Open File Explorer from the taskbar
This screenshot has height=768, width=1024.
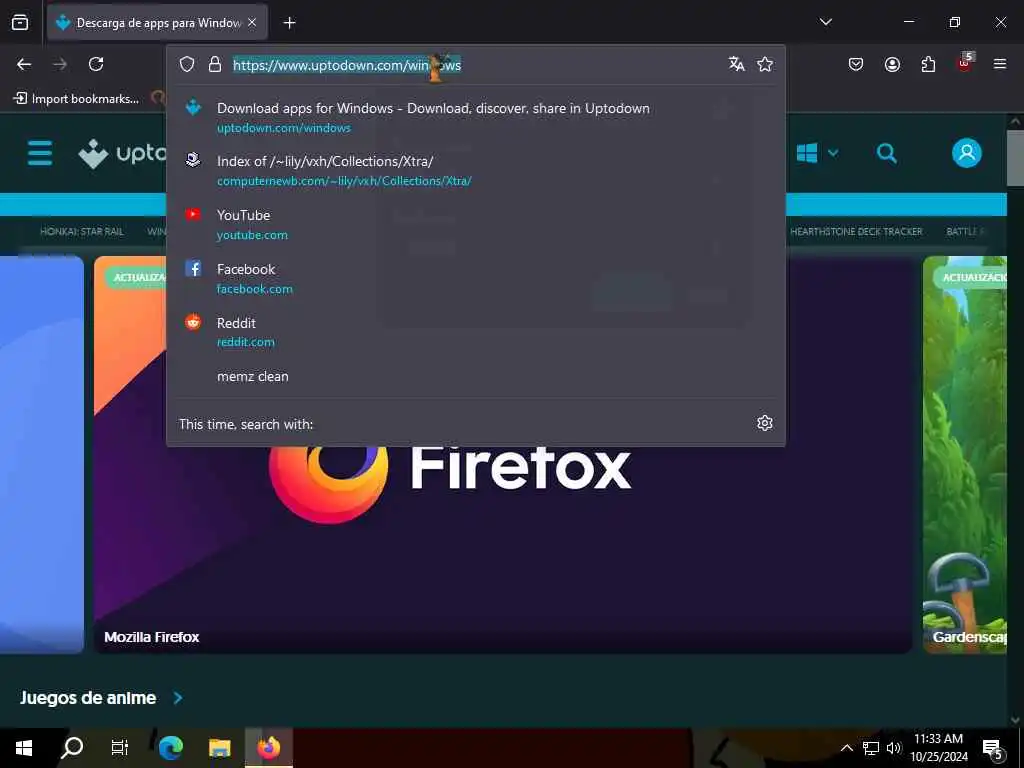point(219,748)
